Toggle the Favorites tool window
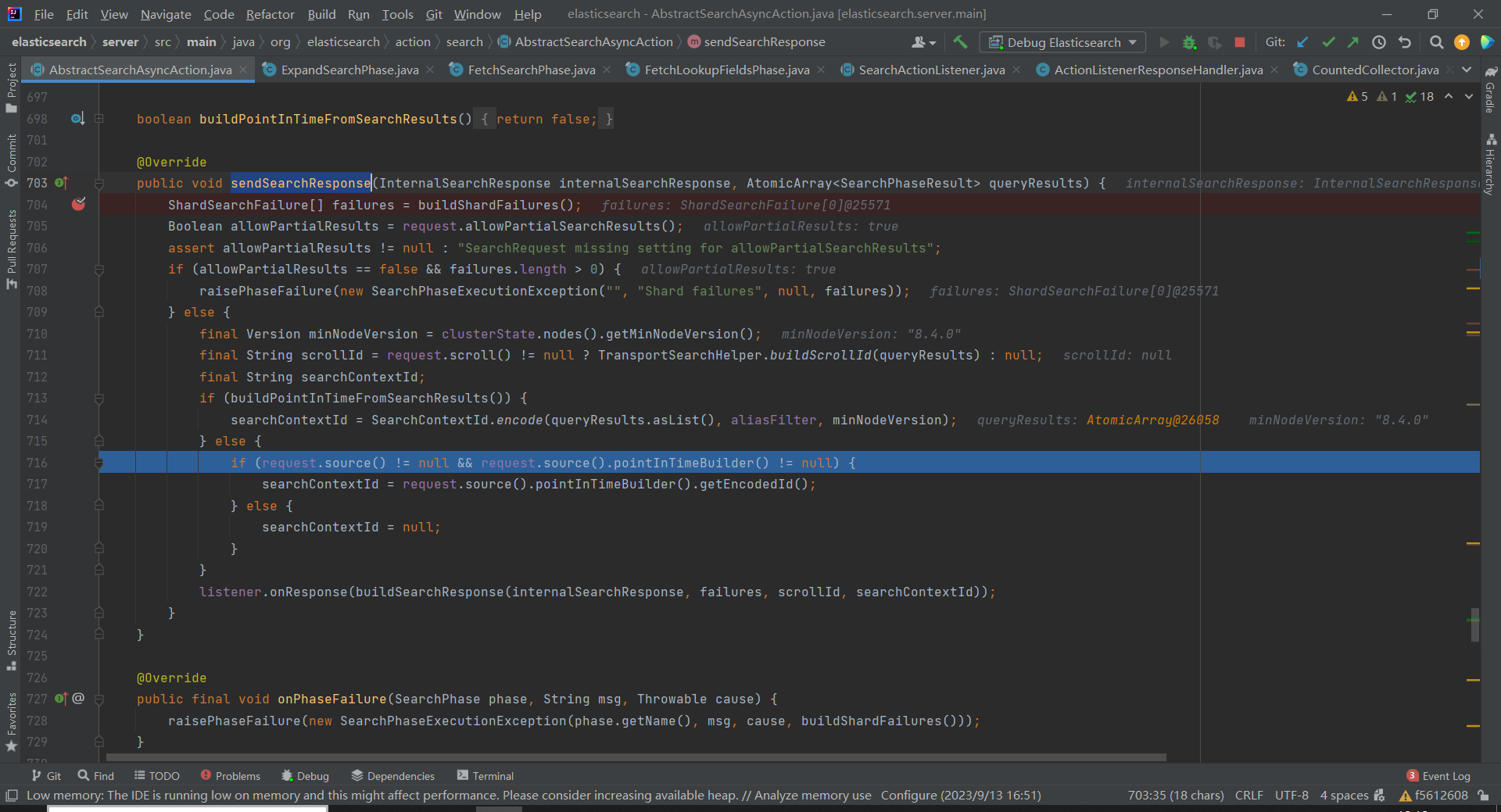Image resolution: width=1501 pixels, height=812 pixels. point(11,722)
